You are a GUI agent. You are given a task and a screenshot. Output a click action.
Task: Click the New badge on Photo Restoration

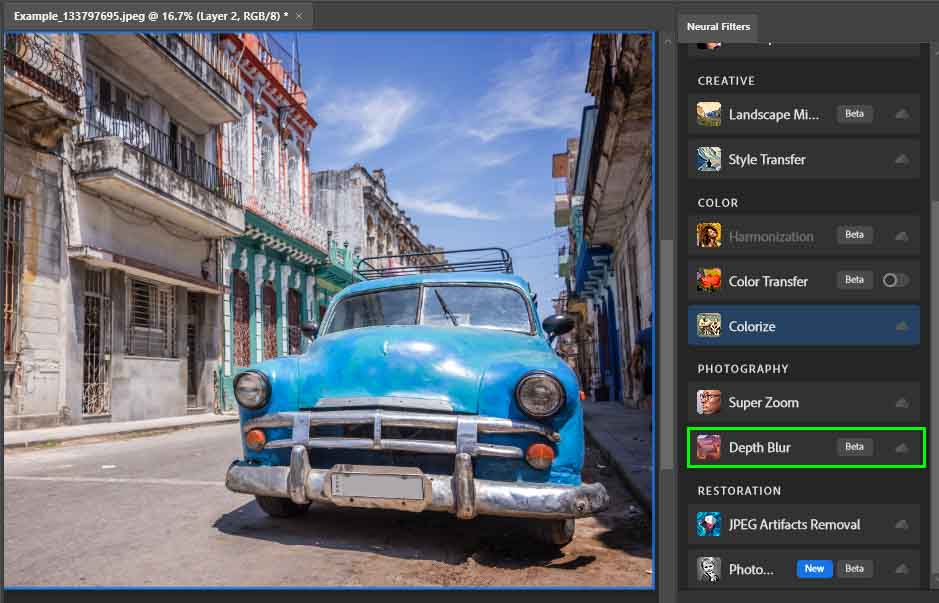pyautogui.click(x=814, y=569)
